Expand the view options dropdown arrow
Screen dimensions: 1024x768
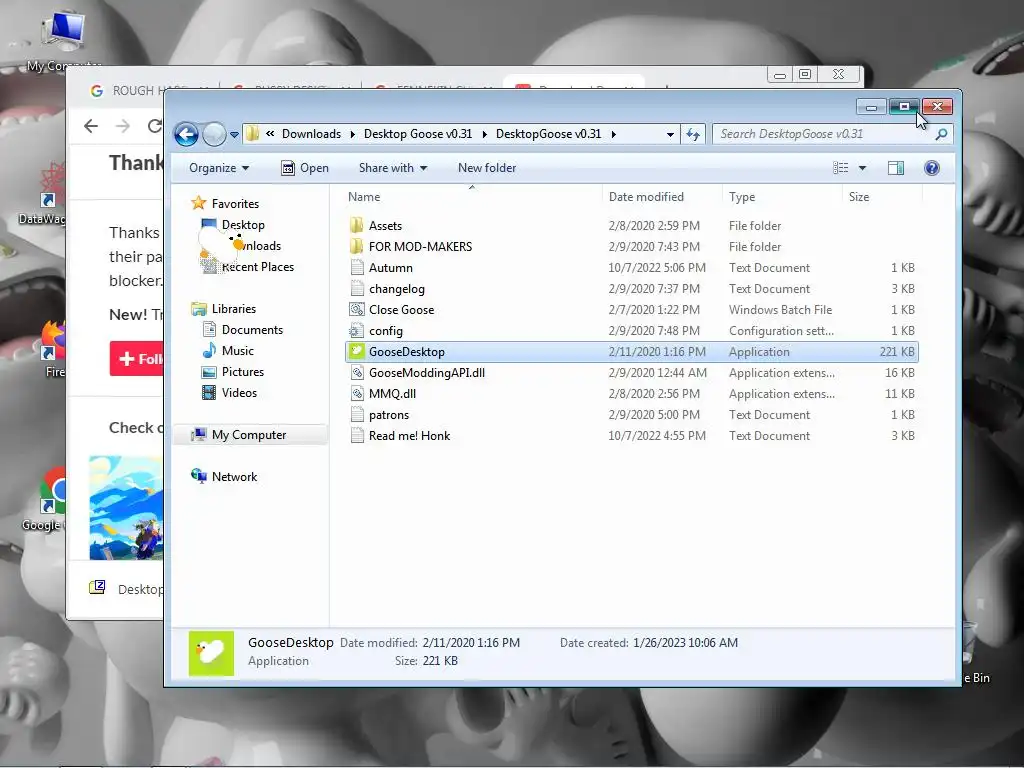point(862,168)
